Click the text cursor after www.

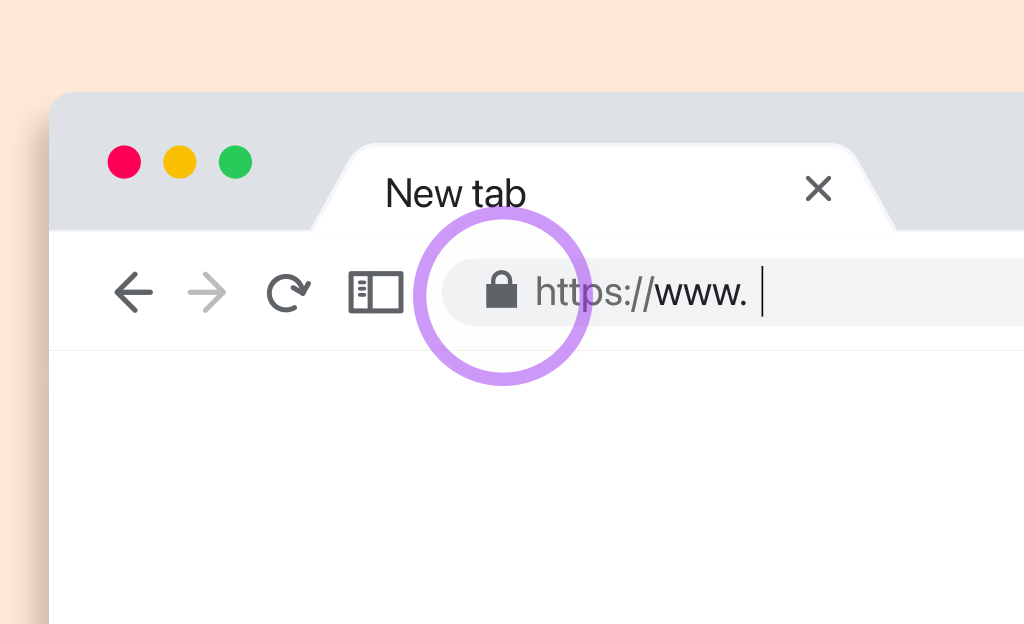762,291
